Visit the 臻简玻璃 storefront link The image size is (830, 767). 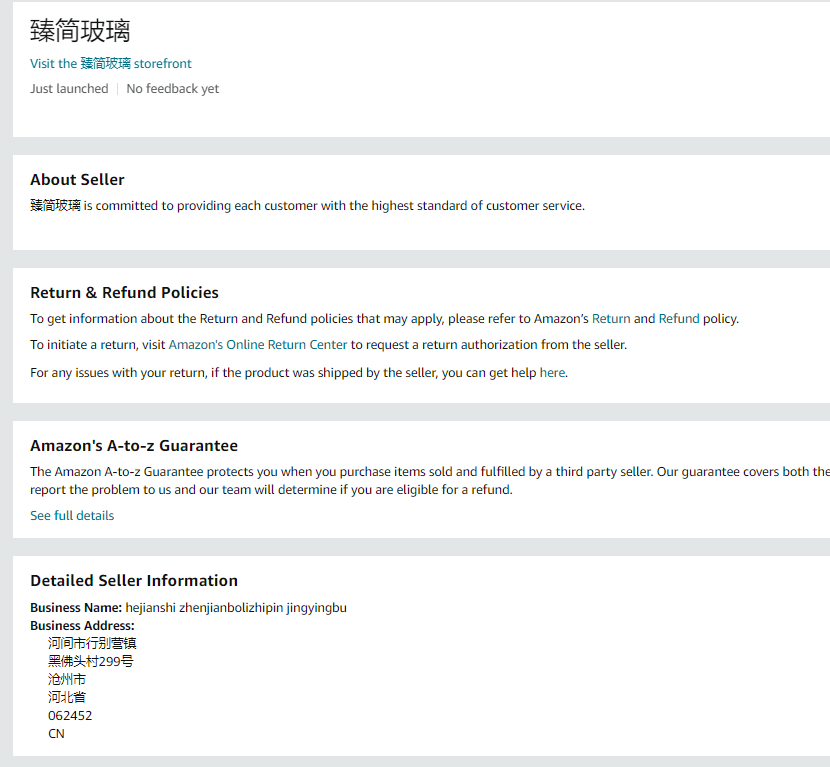point(110,63)
